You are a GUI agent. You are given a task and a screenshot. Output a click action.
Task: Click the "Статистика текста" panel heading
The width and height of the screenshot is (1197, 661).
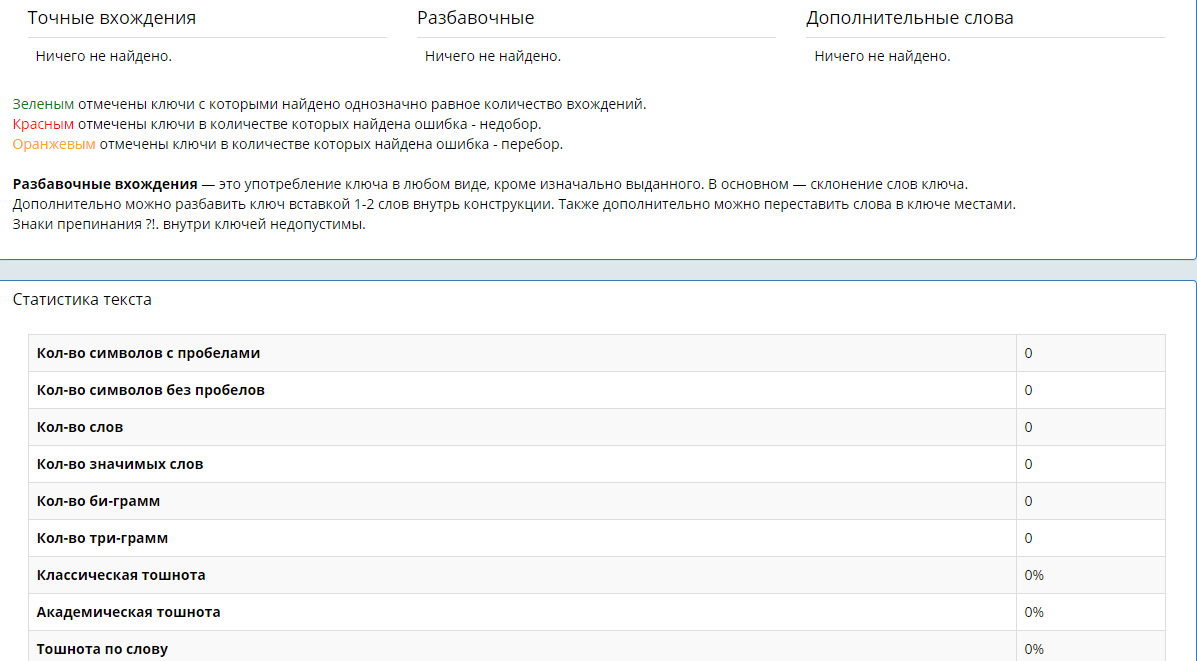[x=82, y=299]
